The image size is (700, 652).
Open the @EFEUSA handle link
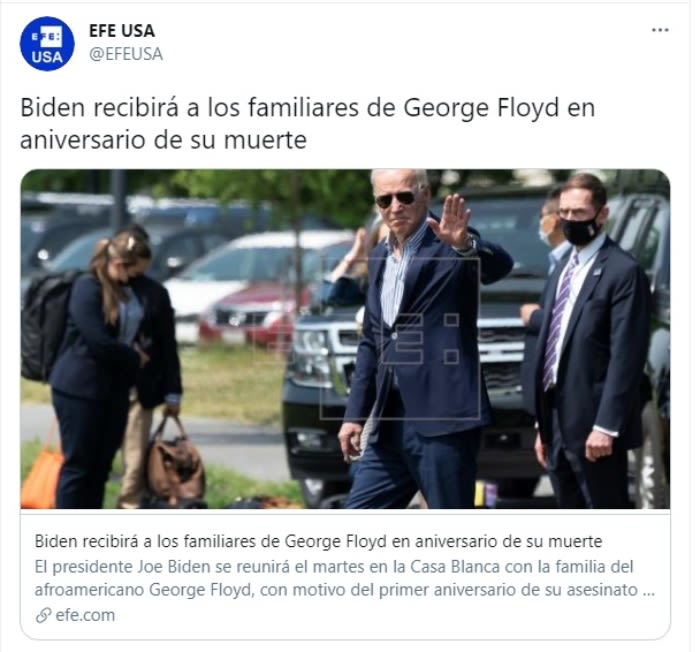click(126, 54)
